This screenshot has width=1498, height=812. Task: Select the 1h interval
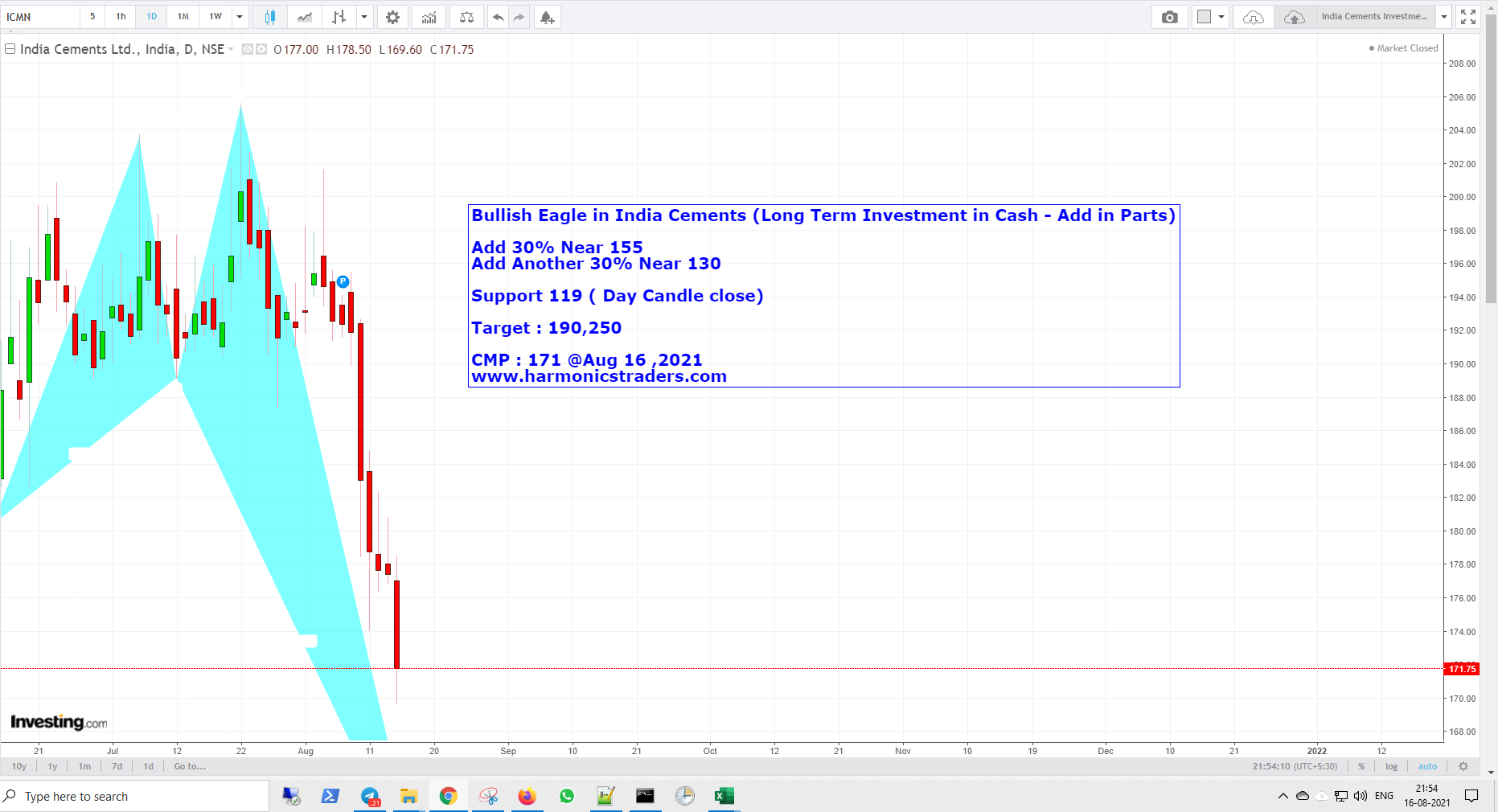(121, 17)
